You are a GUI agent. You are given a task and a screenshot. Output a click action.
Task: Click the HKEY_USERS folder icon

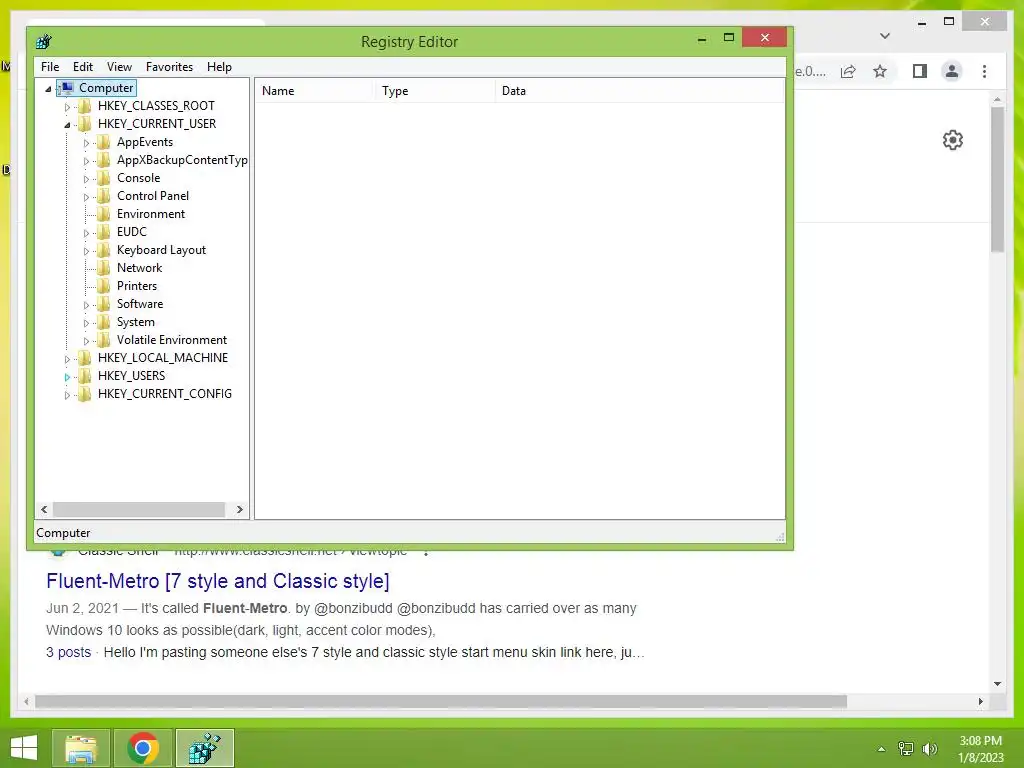coord(84,376)
